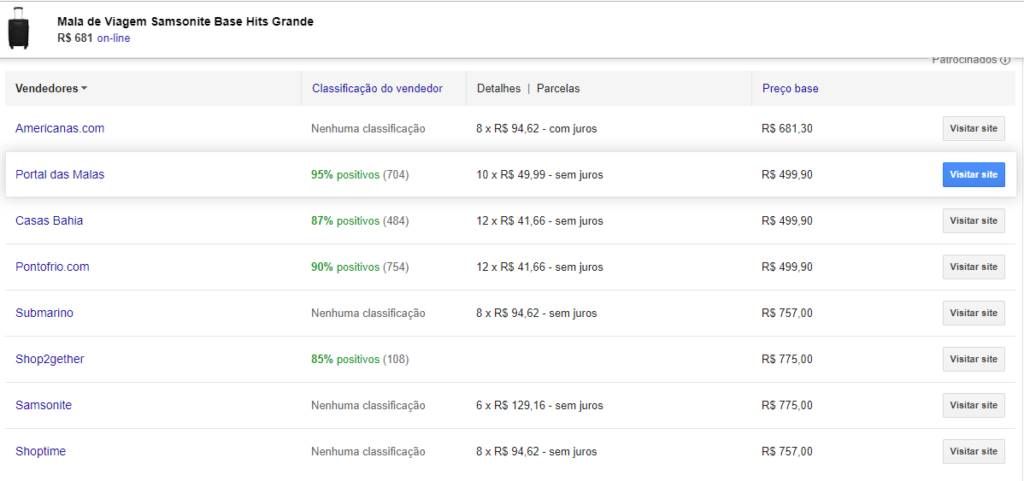Click installment 12 x R$ 41,66 in Pontofrio.com row
The height and width of the screenshot is (481, 1024).
(x=539, y=267)
